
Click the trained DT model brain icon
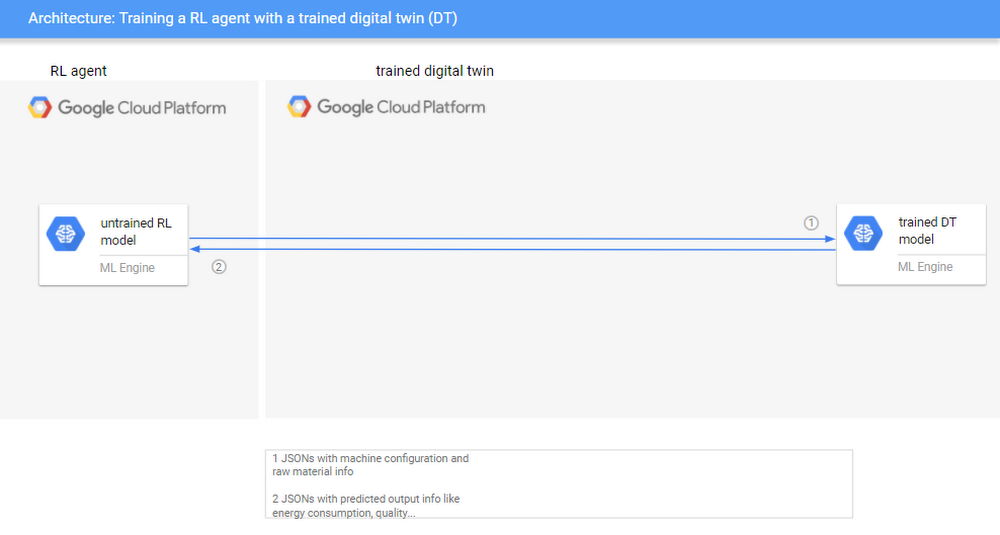tap(863, 232)
